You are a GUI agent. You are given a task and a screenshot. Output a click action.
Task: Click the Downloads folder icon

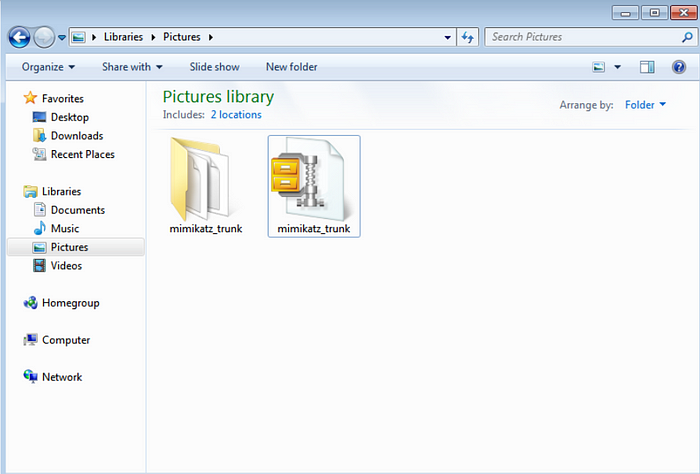click(x=39, y=135)
